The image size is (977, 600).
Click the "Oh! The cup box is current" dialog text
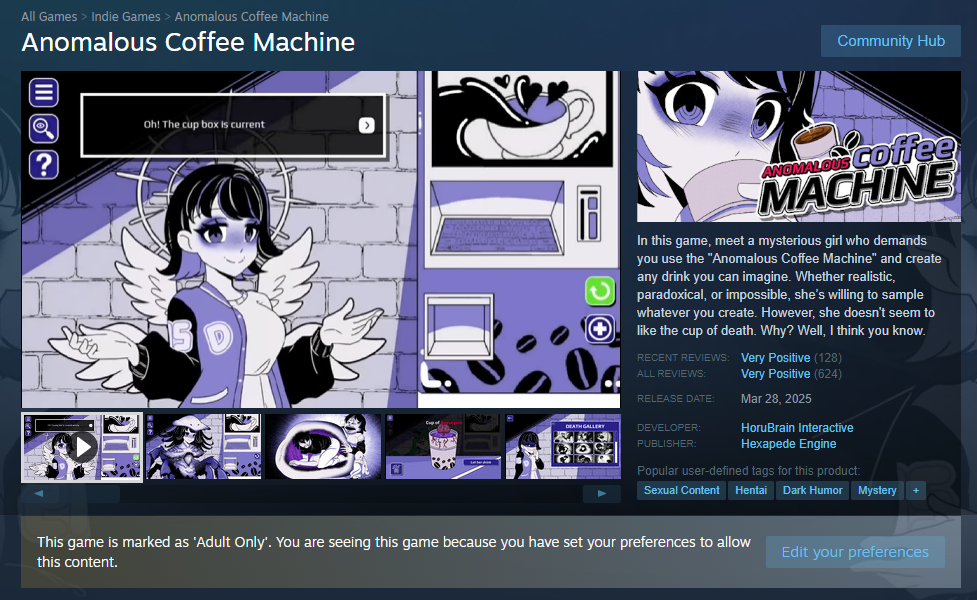click(204, 125)
